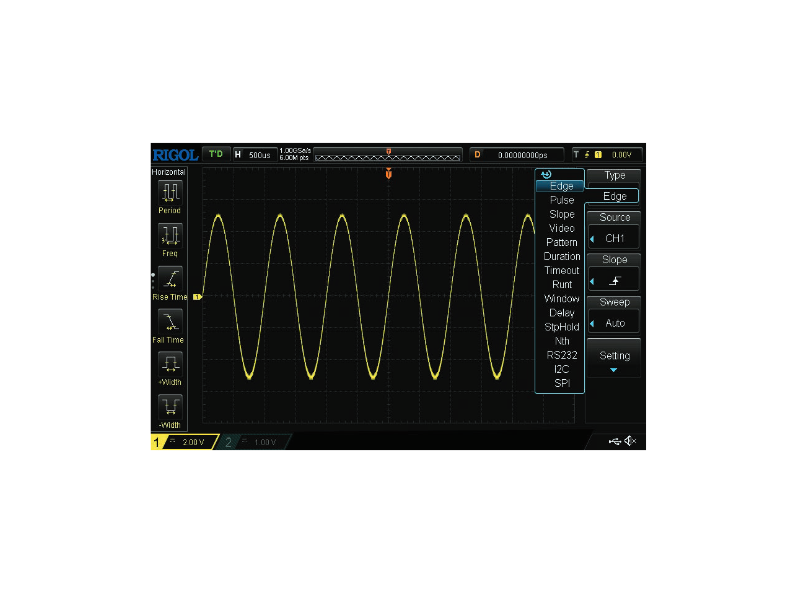Screen dimensions: 800x600
Task: Enable channel 2 at 1.00 V
Action: [x=252, y=442]
